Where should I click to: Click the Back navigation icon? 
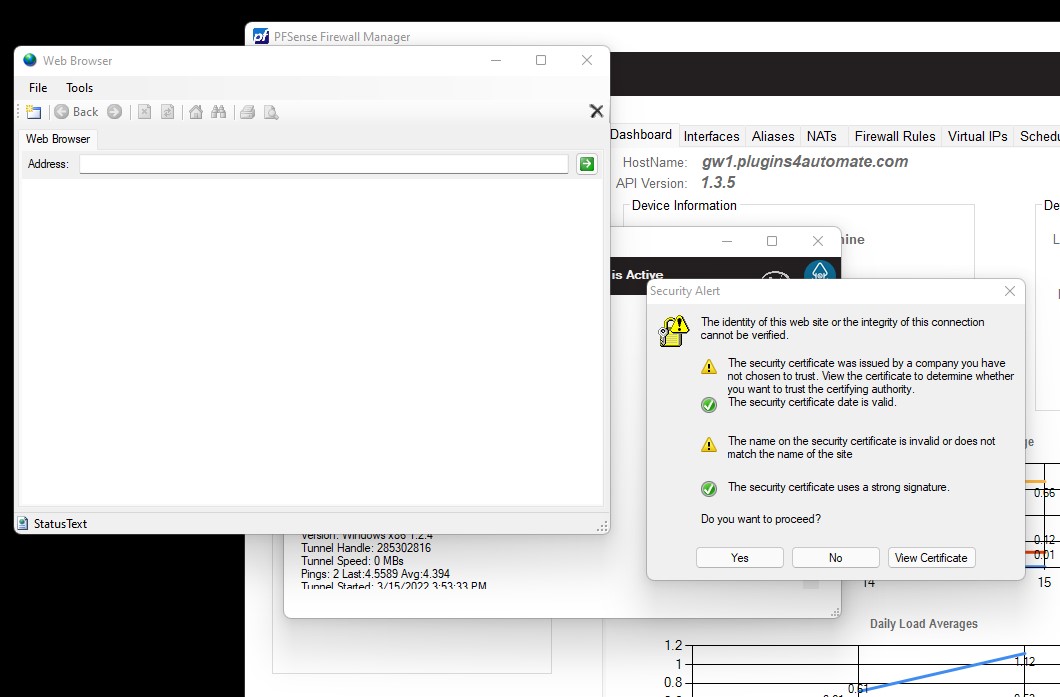pos(62,112)
